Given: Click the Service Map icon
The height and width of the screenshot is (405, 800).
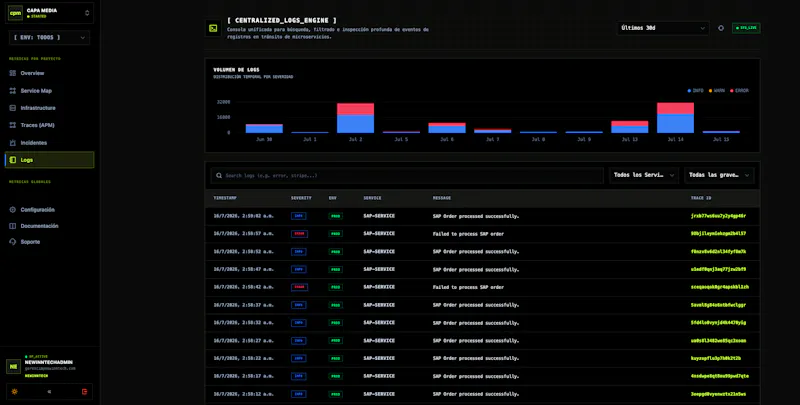Looking at the screenshot, I should coord(13,91).
